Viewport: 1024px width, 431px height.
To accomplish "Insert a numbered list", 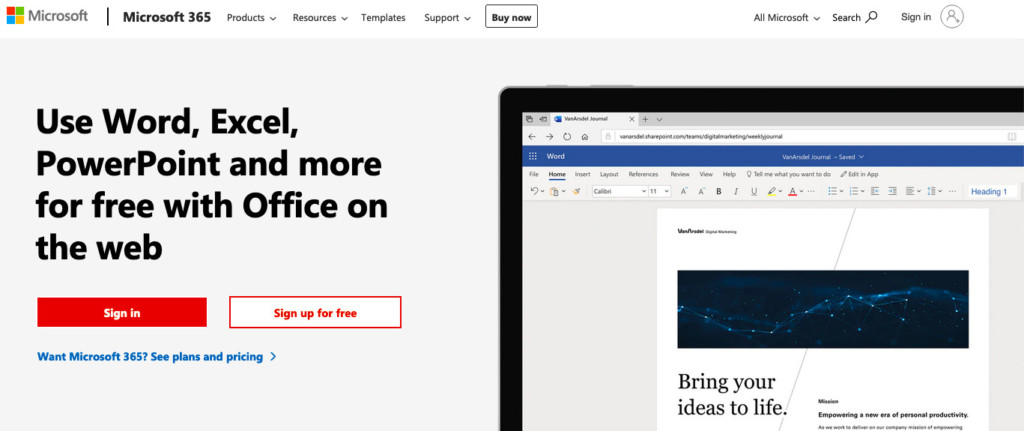I will click(854, 191).
